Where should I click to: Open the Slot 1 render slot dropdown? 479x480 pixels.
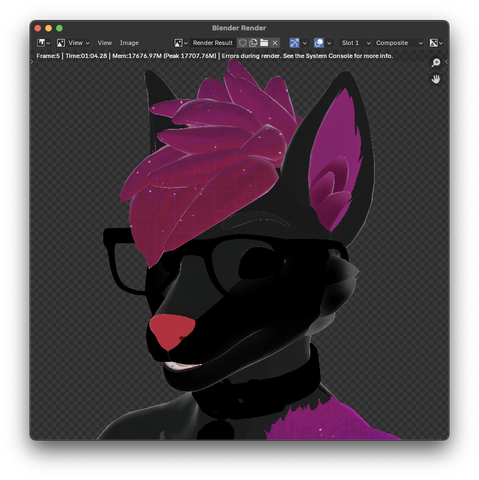(x=355, y=43)
